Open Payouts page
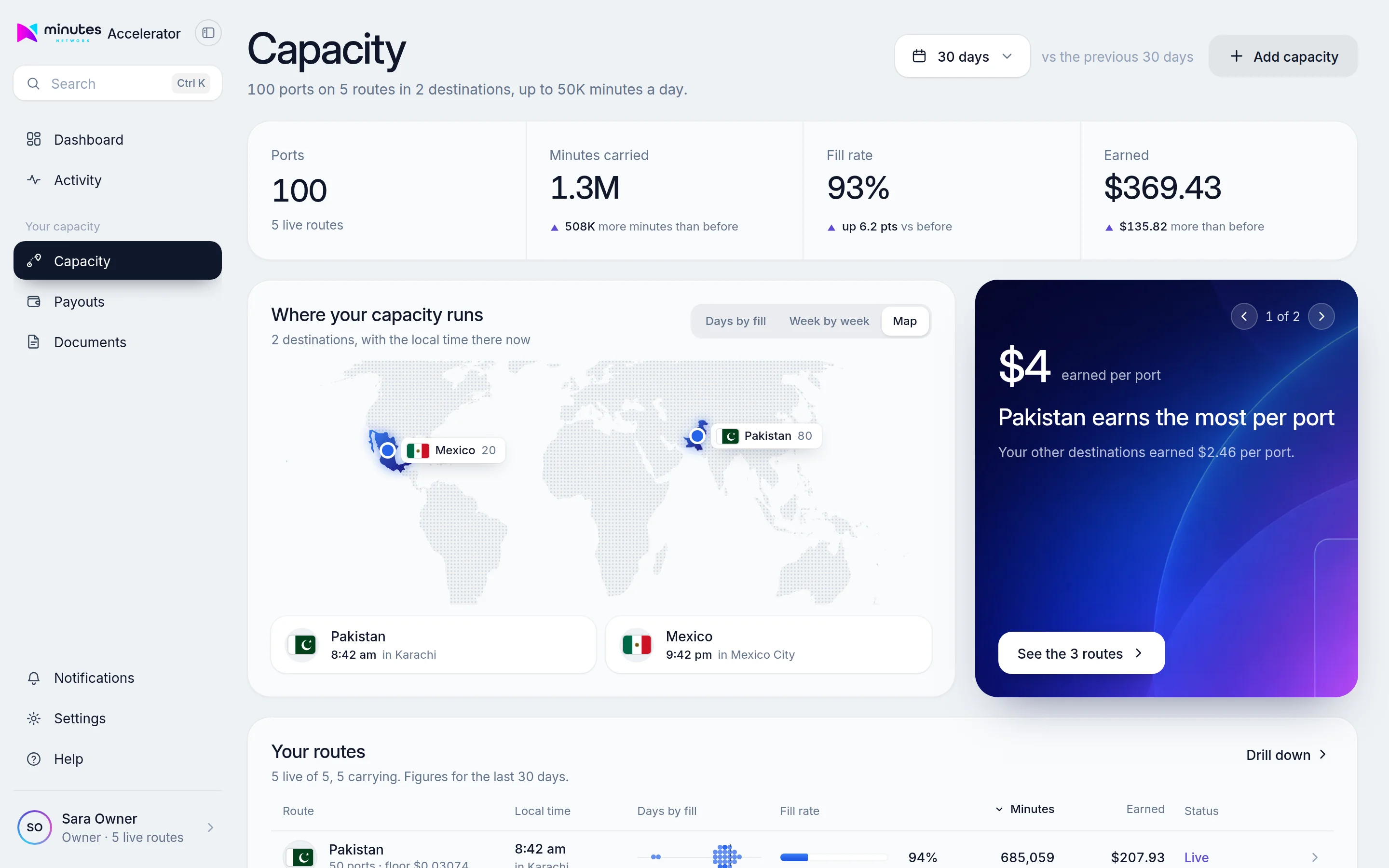The image size is (1389, 868). 118,301
